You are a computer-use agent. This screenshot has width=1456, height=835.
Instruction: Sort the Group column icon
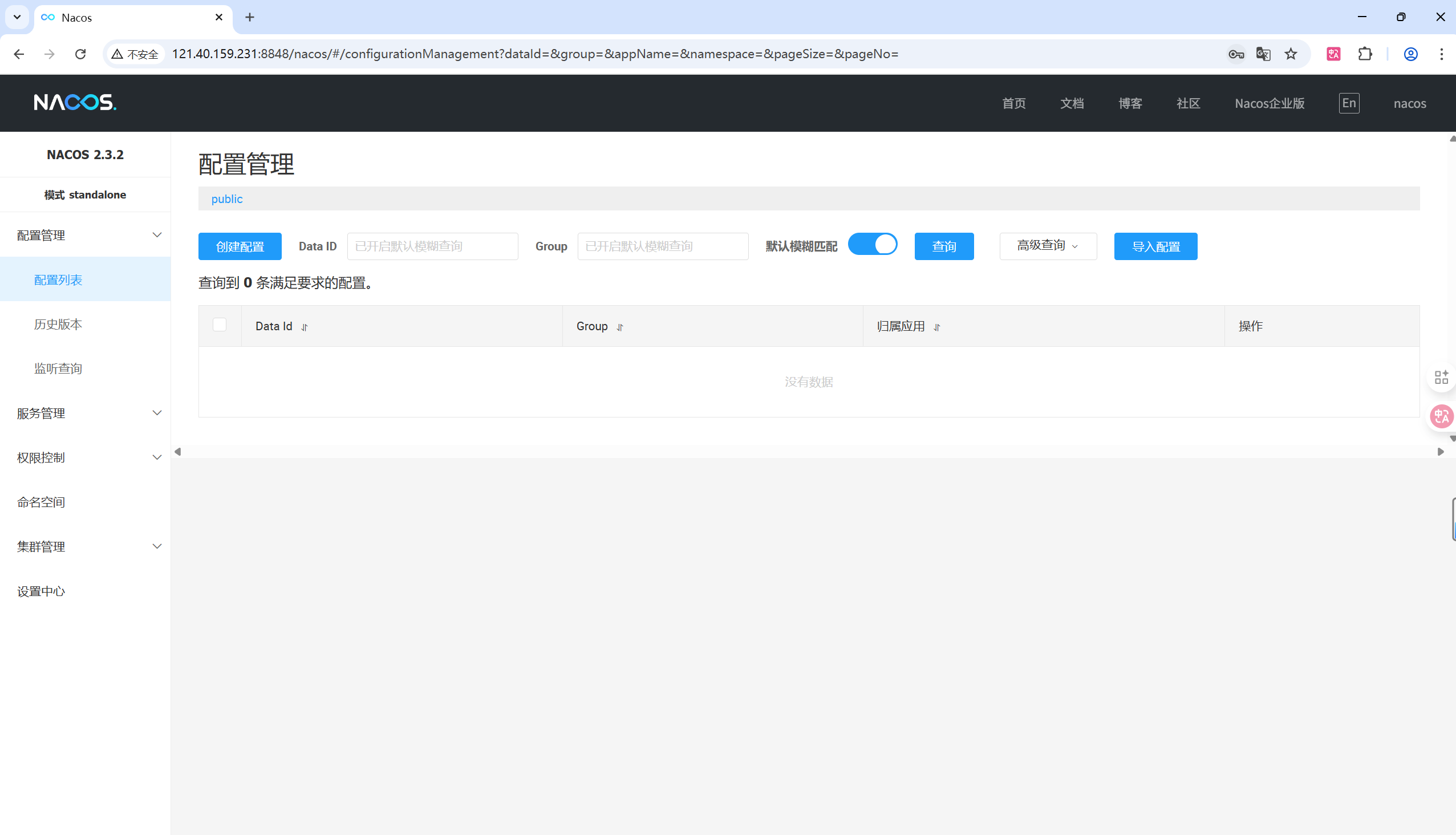619,327
